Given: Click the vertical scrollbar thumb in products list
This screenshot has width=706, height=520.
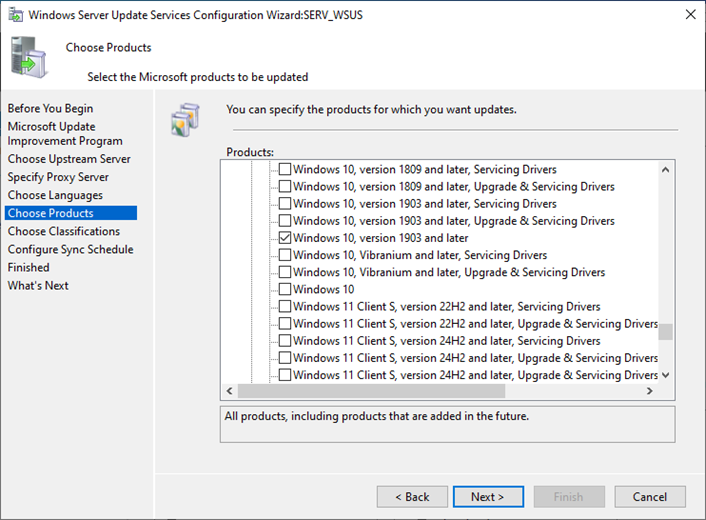Looking at the screenshot, I should [665, 332].
